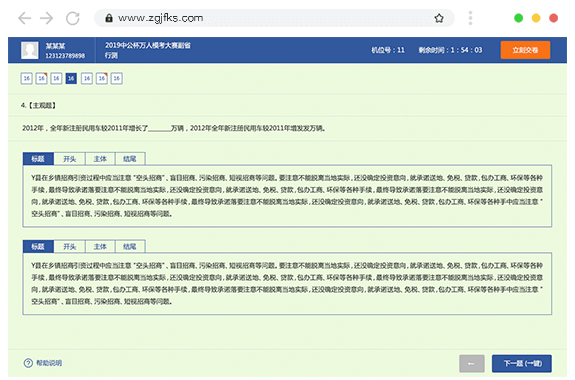Go back using the browser back arrow
Image resolution: width=575 pixels, height=380 pixels.
pos(25,18)
